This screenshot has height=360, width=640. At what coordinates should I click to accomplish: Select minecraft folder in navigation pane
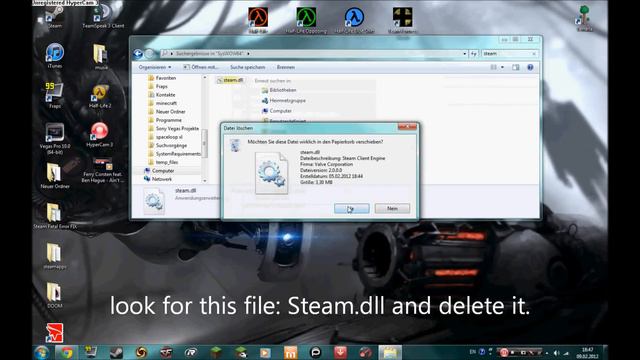pyautogui.click(x=162, y=103)
